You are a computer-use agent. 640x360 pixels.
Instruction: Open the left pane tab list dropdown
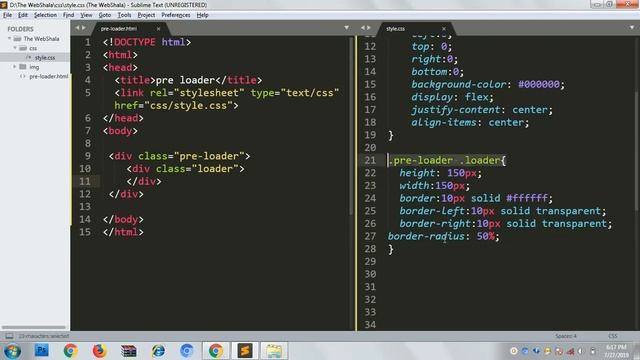tap(347, 28)
